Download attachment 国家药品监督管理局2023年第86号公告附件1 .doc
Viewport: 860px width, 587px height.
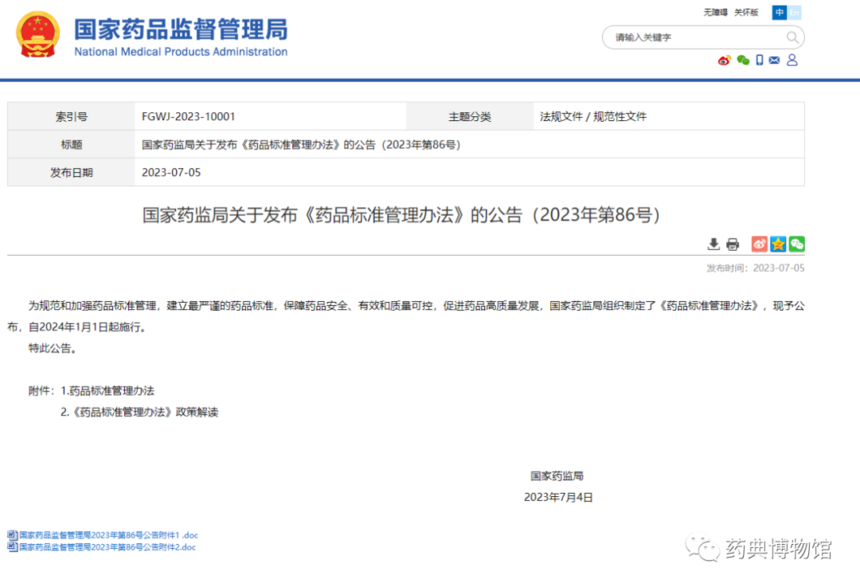click(x=109, y=535)
